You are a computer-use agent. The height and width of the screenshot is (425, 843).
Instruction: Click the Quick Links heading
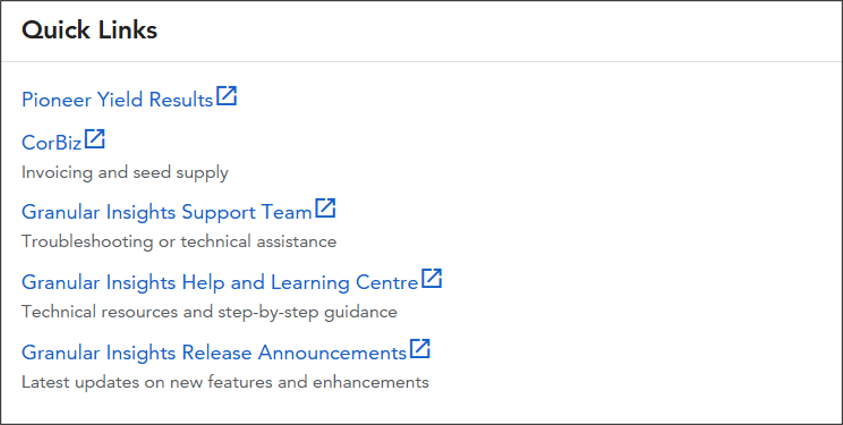tap(89, 30)
